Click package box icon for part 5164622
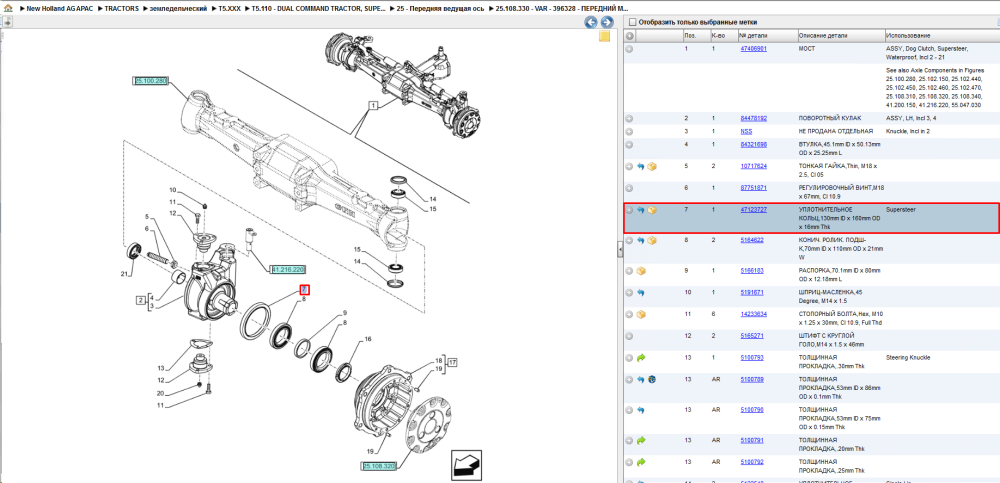The width and height of the screenshot is (1000, 483). pyautogui.click(x=652, y=241)
